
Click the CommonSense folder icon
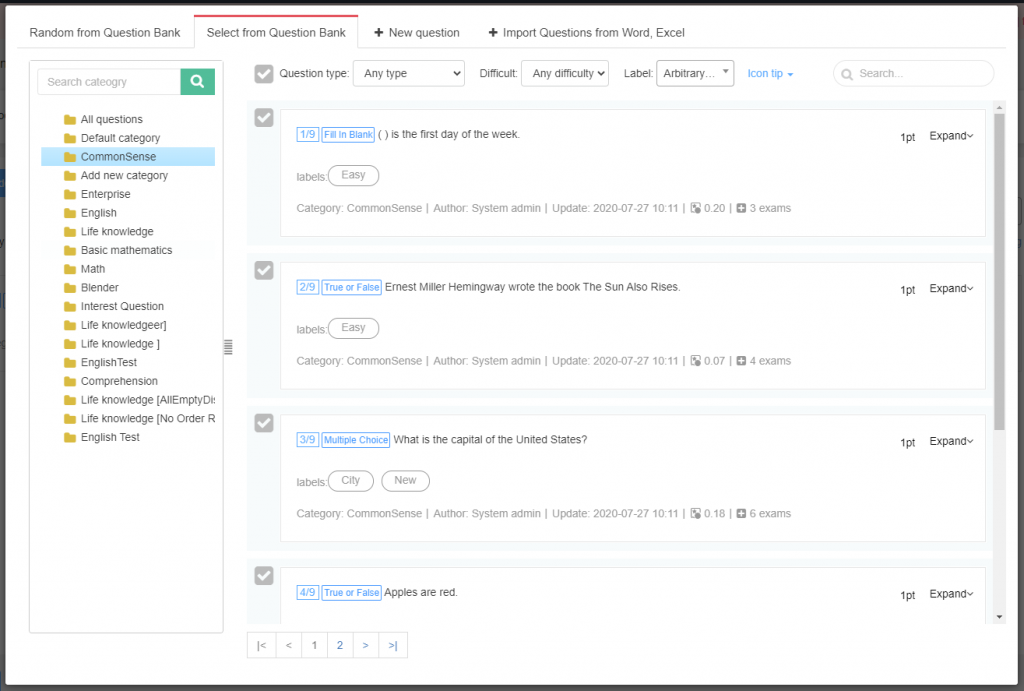click(70, 157)
